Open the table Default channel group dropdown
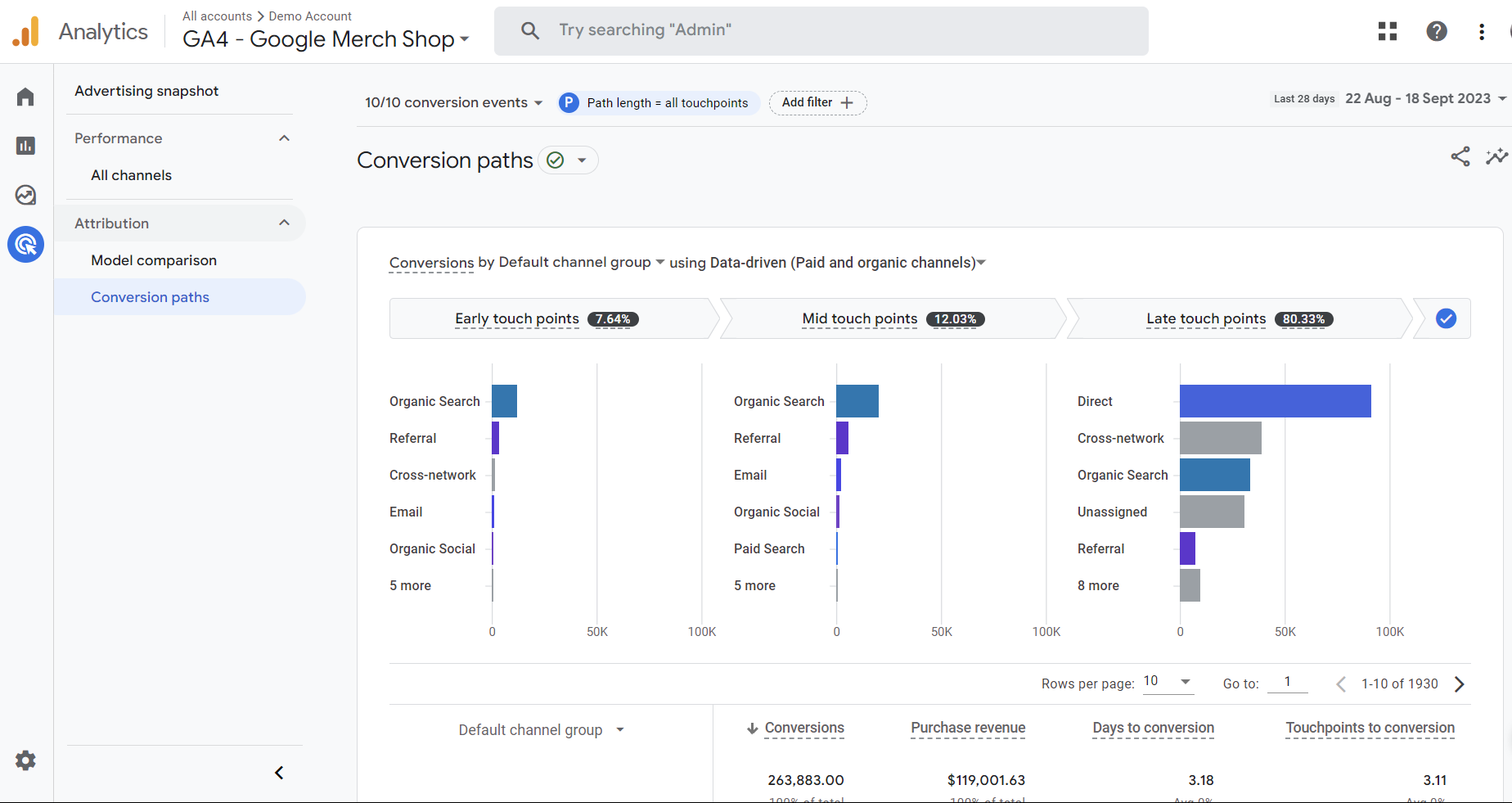The width and height of the screenshot is (1512, 803). 541,730
